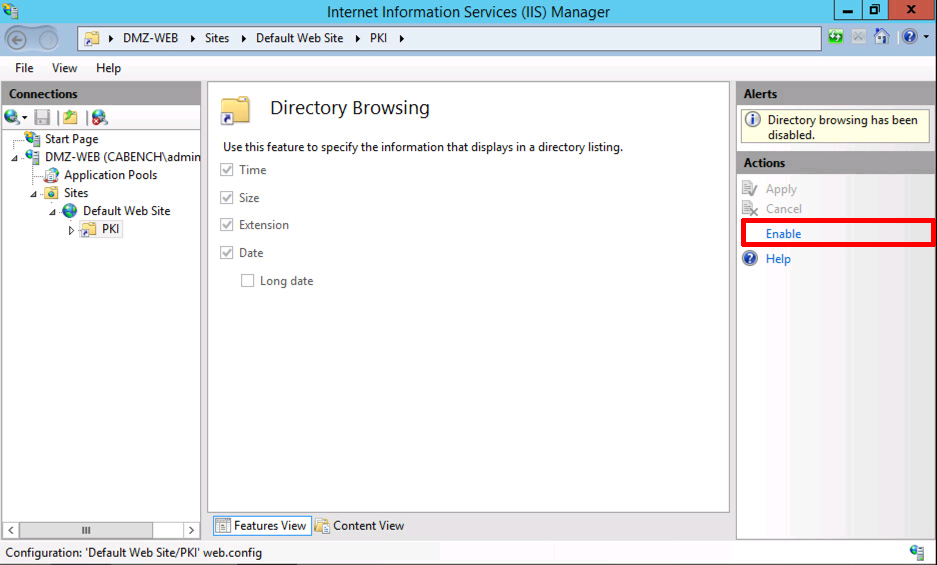
Task: Select Default Web Site tree label
Action: click(127, 211)
